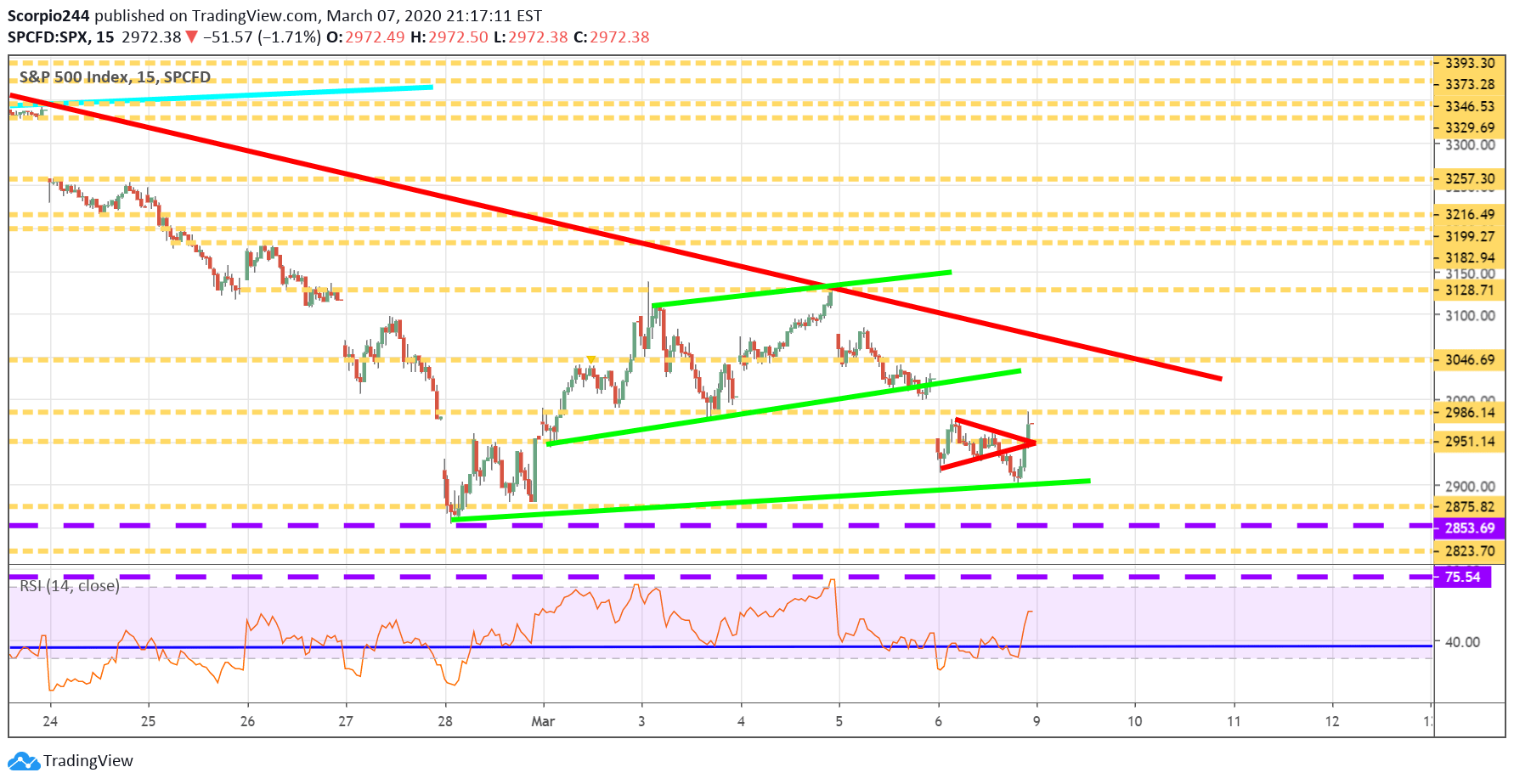Click the TradingView cloud logo icon
This screenshot has height=784, width=1514.
(24, 760)
